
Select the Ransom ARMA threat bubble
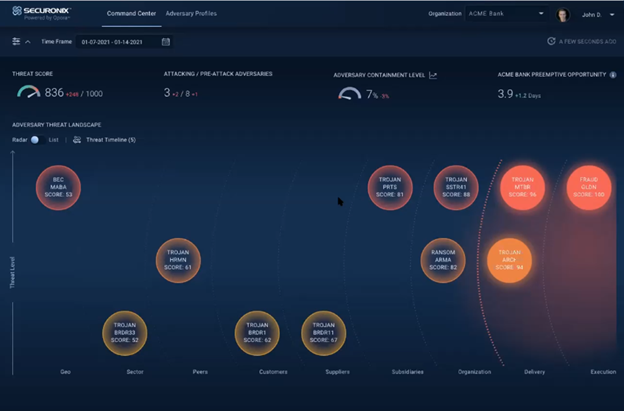tap(443, 260)
